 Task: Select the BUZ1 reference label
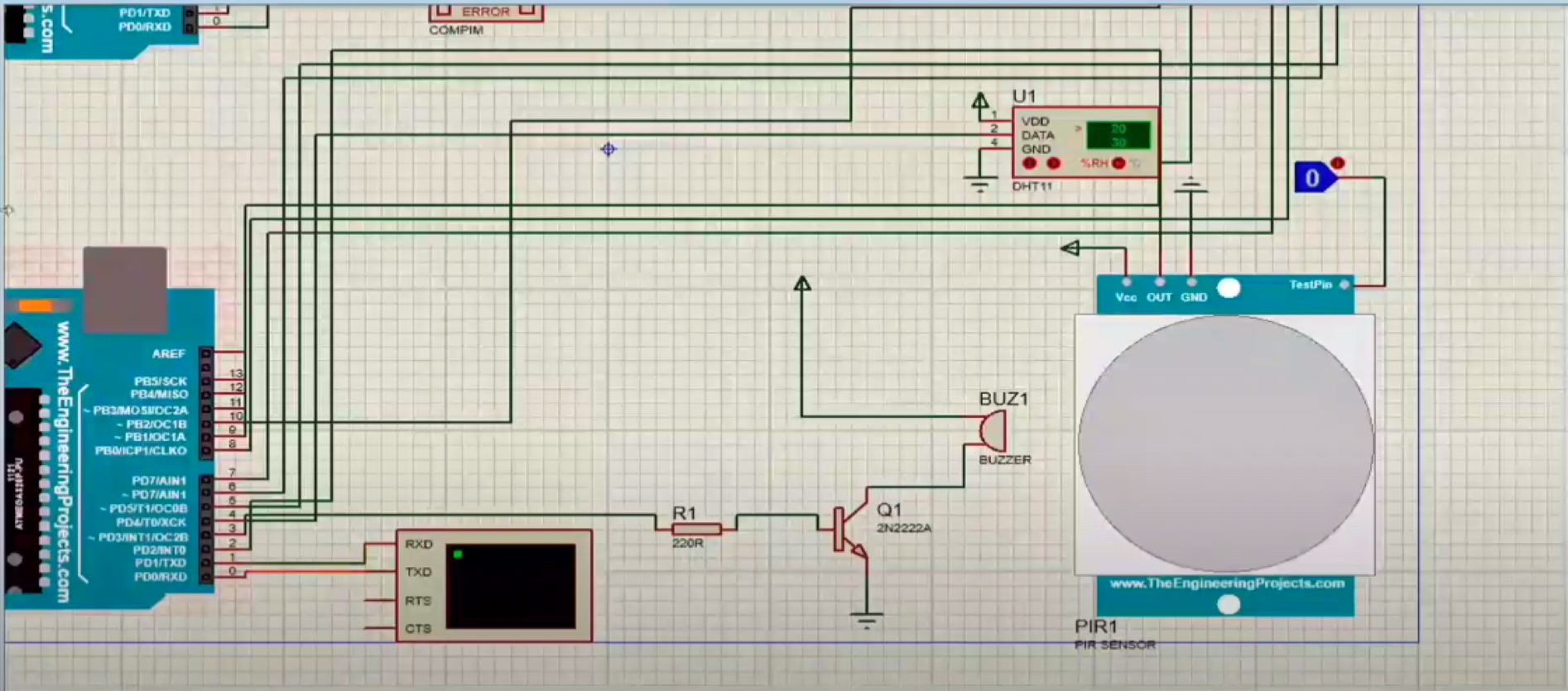coord(1003,399)
